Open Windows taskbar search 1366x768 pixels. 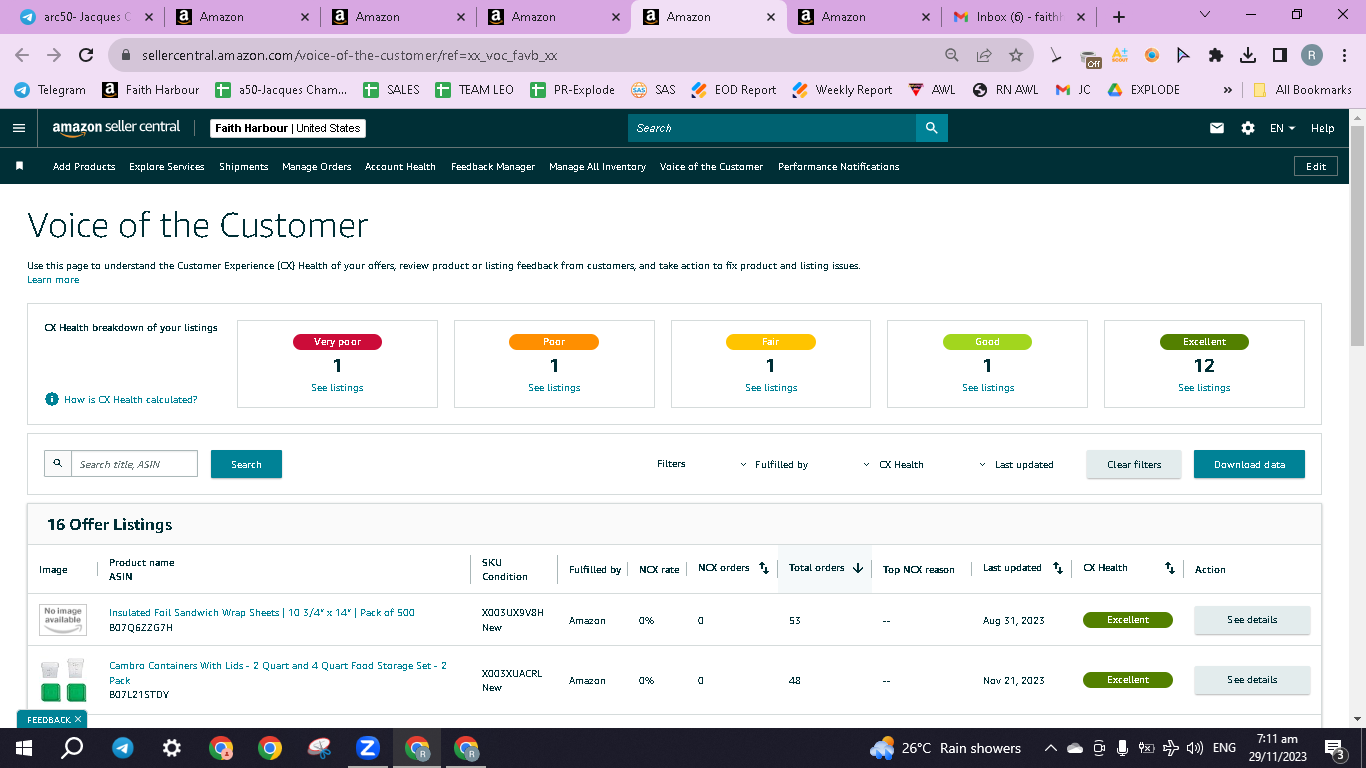72,748
